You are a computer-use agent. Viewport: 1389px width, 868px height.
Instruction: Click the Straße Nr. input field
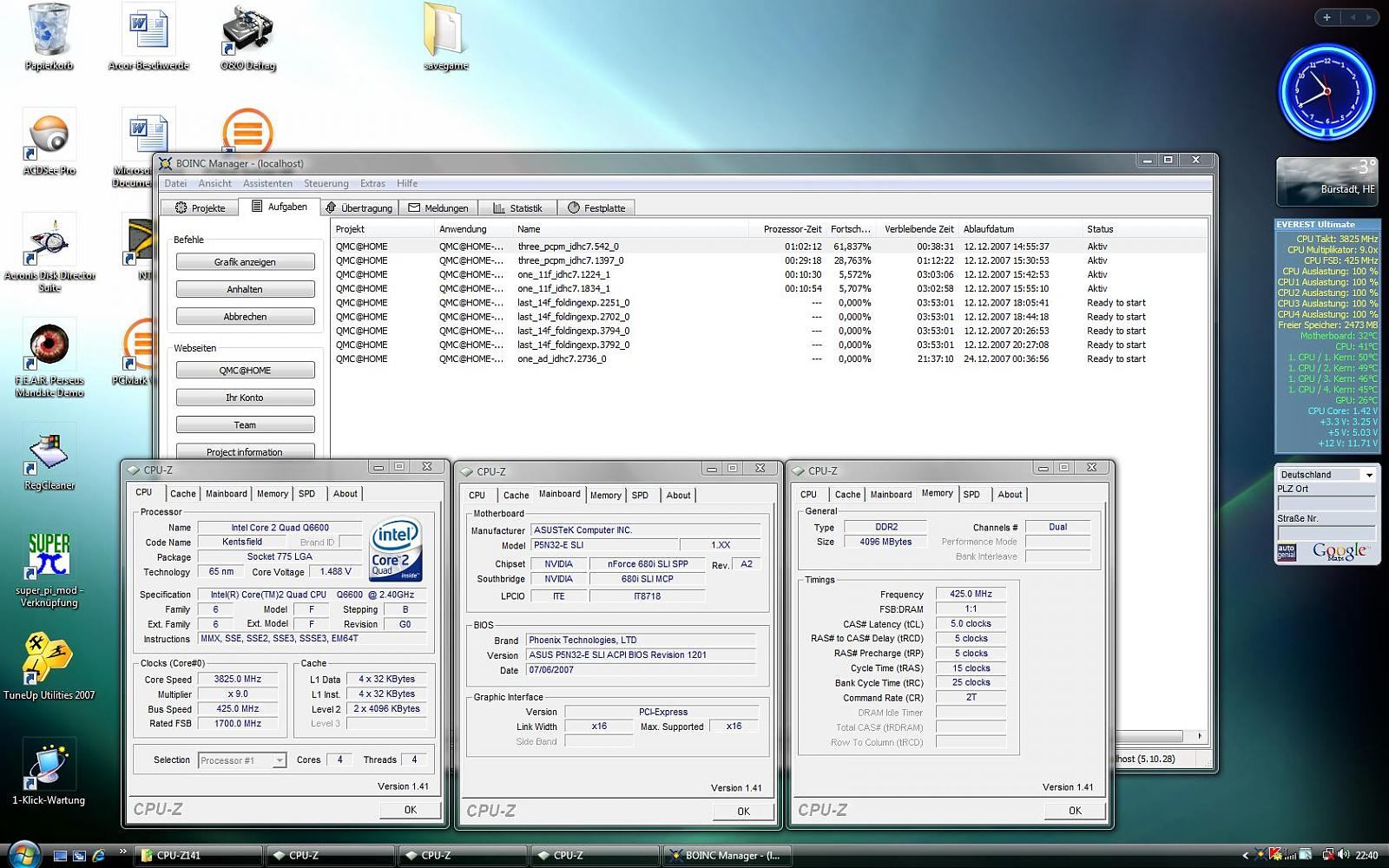tap(1326, 532)
